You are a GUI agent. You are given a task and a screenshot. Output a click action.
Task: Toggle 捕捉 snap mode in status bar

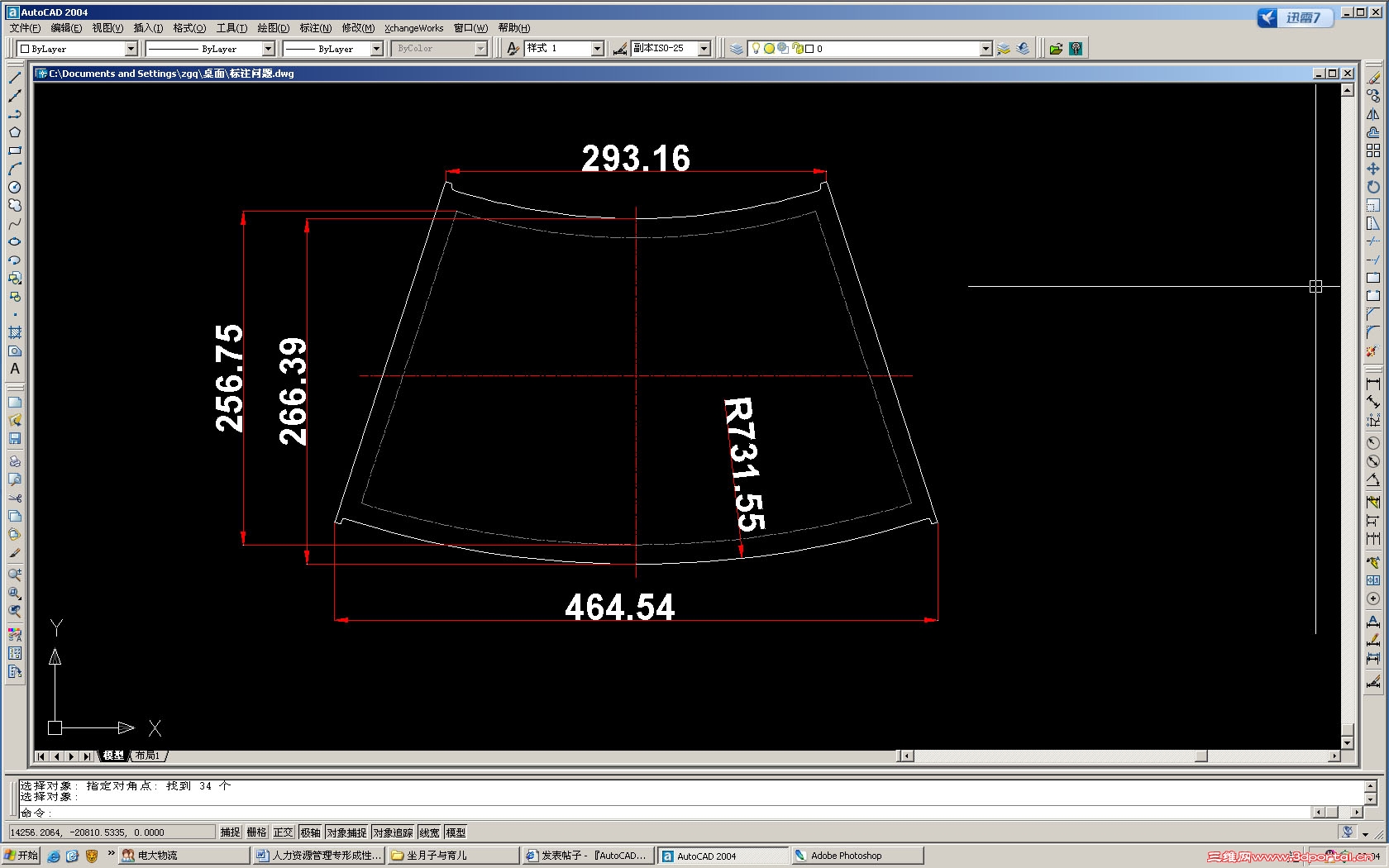click(x=230, y=832)
